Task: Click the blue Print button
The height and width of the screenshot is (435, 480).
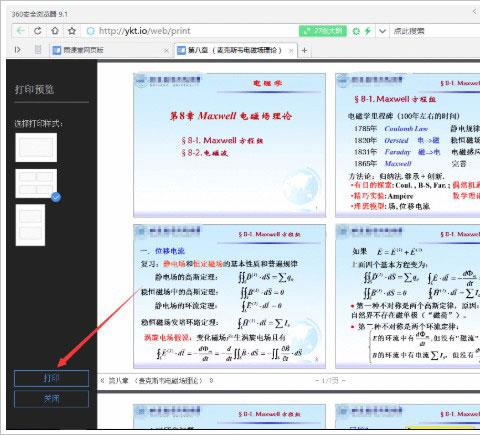Action: 51,378
